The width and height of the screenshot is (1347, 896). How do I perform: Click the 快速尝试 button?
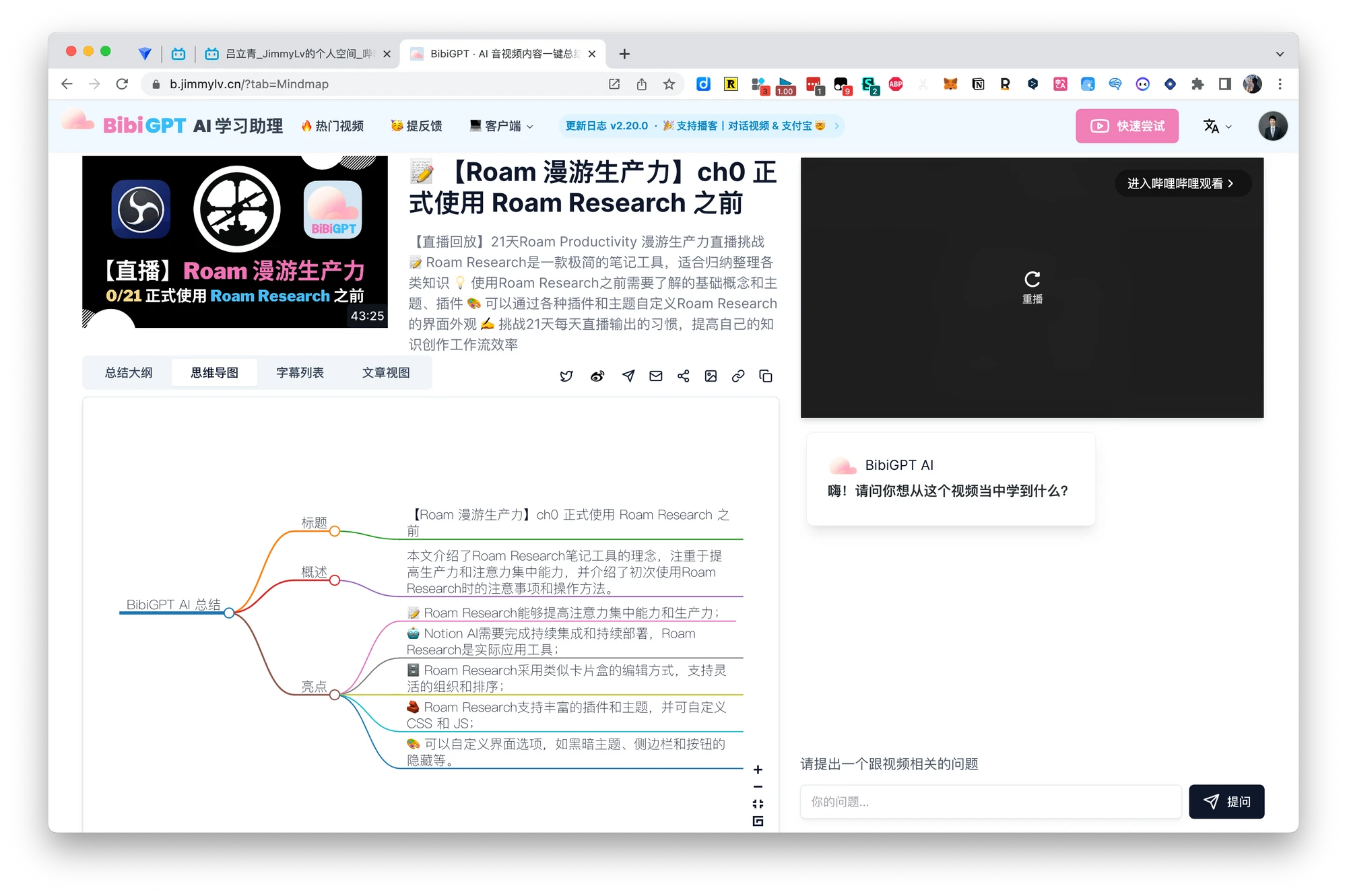coord(1127,126)
